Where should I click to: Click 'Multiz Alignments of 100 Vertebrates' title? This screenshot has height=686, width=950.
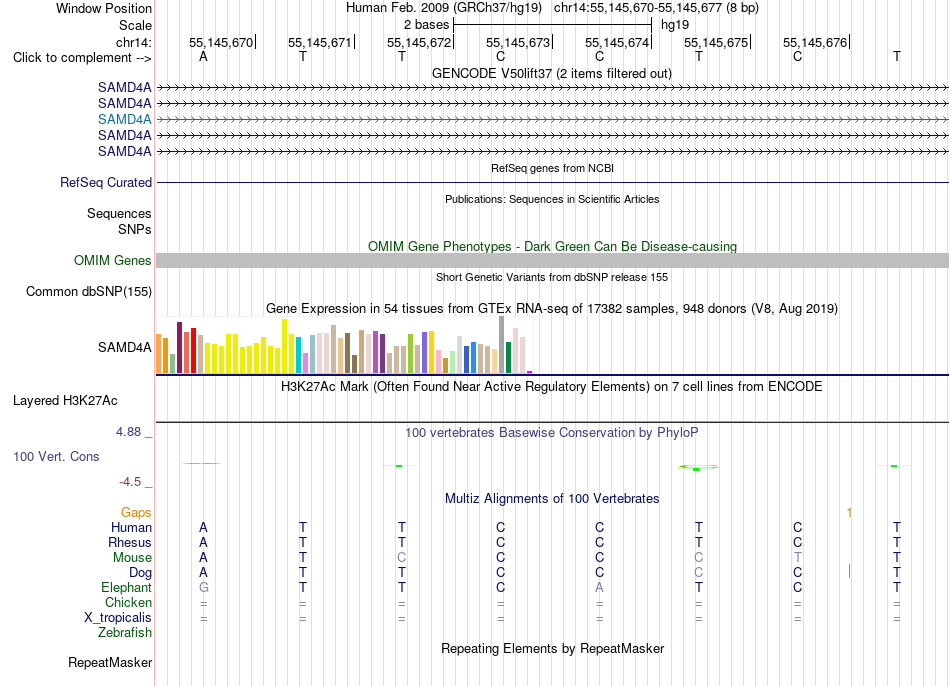click(x=552, y=499)
